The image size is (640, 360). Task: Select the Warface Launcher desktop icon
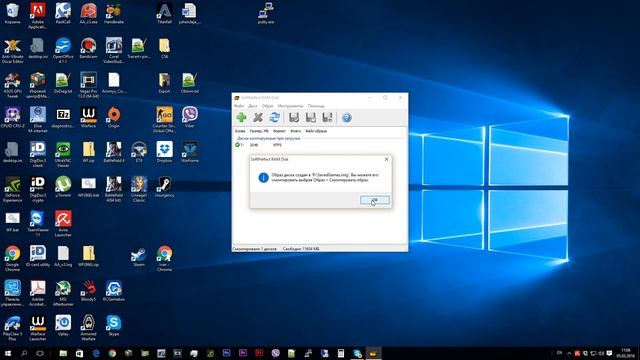coord(38,328)
